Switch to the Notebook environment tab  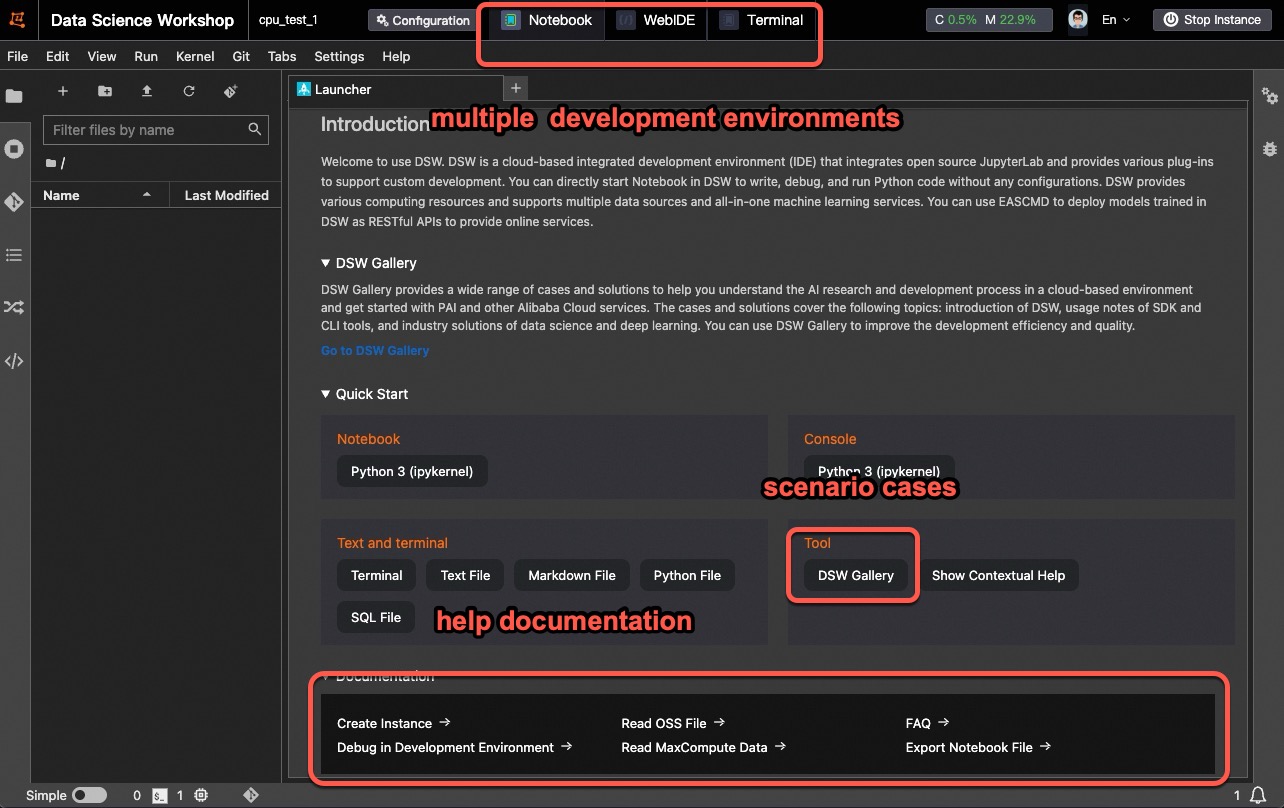(x=547, y=20)
